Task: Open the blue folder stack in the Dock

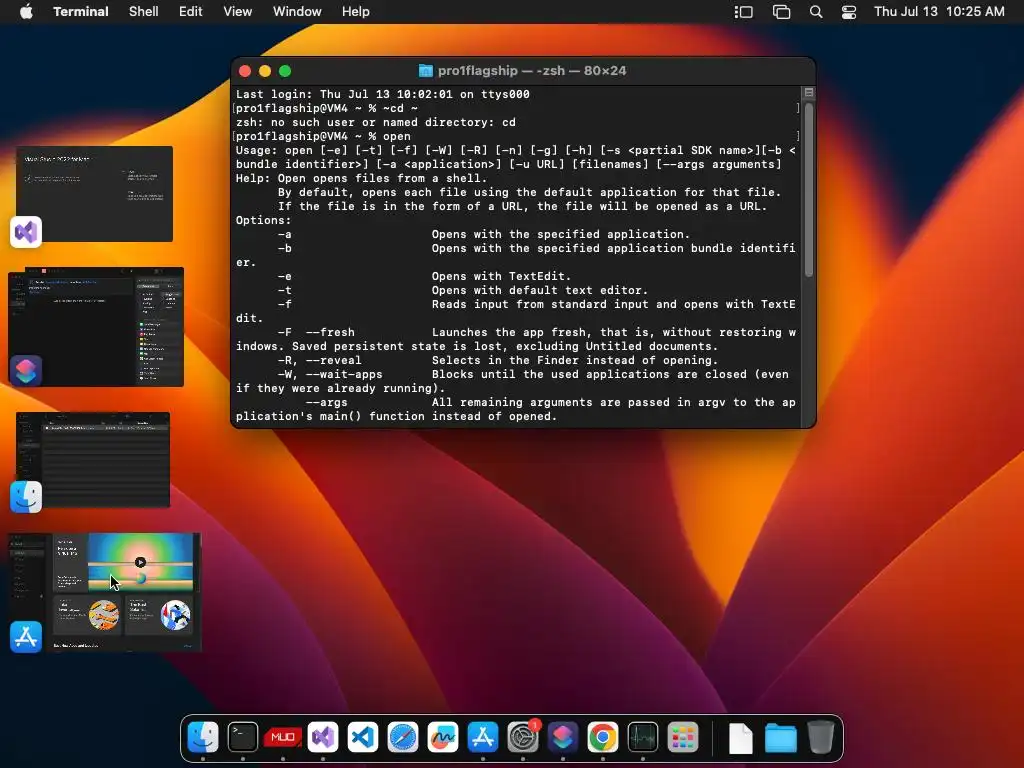Action: (x=781, y=738)
